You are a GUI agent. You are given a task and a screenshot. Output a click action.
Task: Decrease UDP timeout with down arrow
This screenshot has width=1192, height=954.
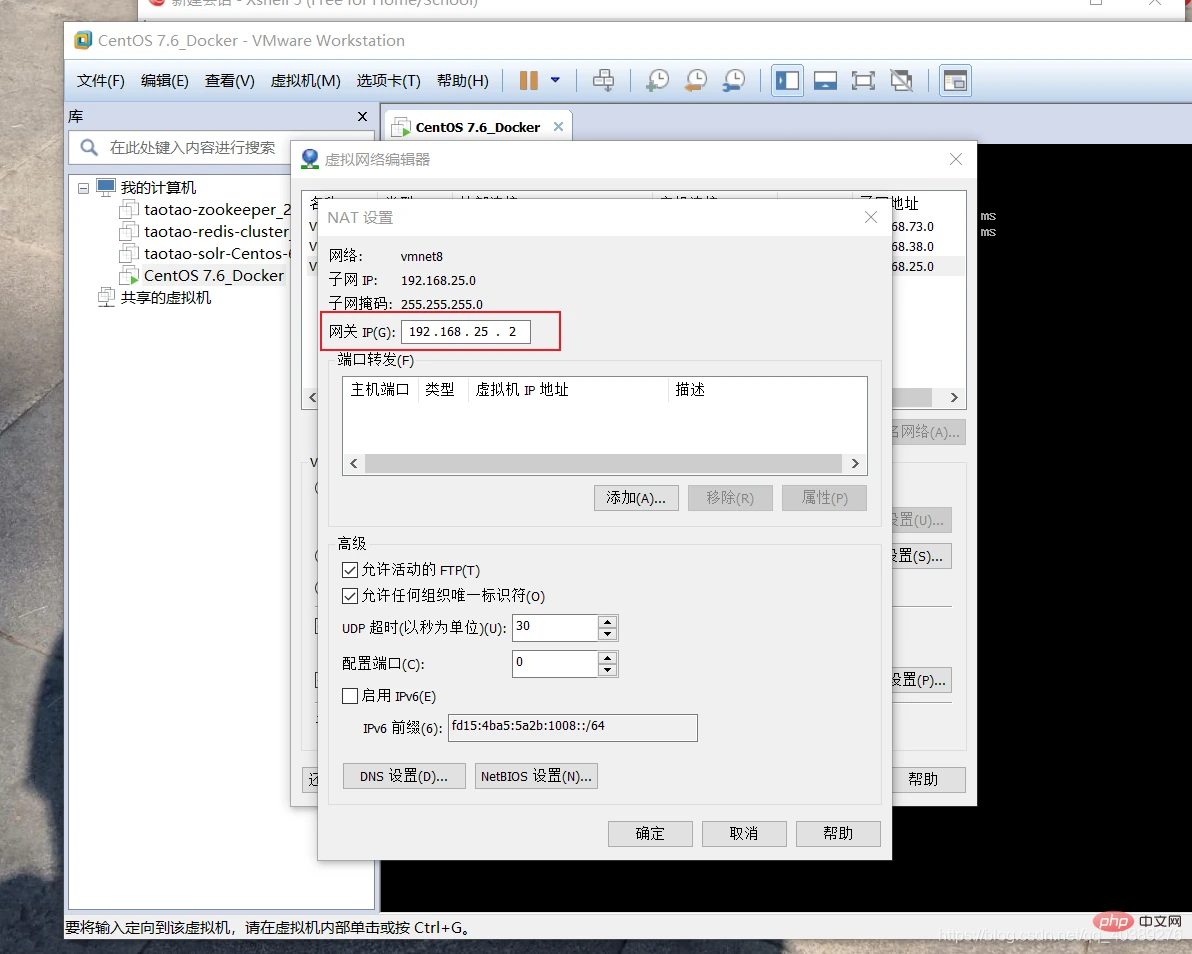click(607, 634)
